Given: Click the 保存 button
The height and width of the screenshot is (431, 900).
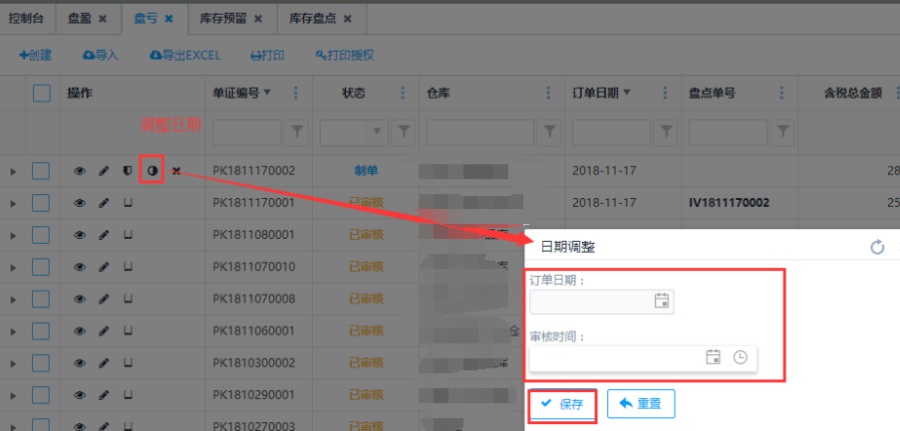Looking at the screenshot, I should point(562,404).
